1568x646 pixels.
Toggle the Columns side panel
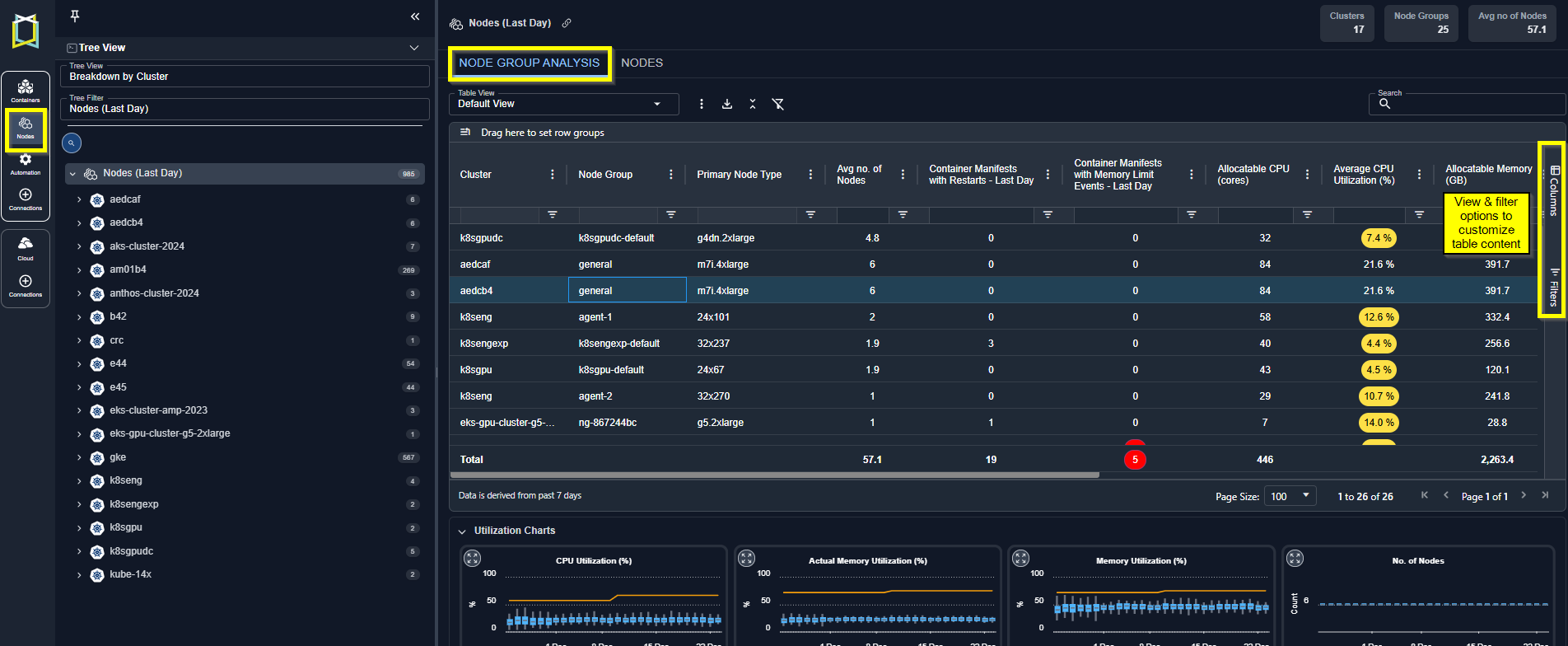(x=1553, y=191)
